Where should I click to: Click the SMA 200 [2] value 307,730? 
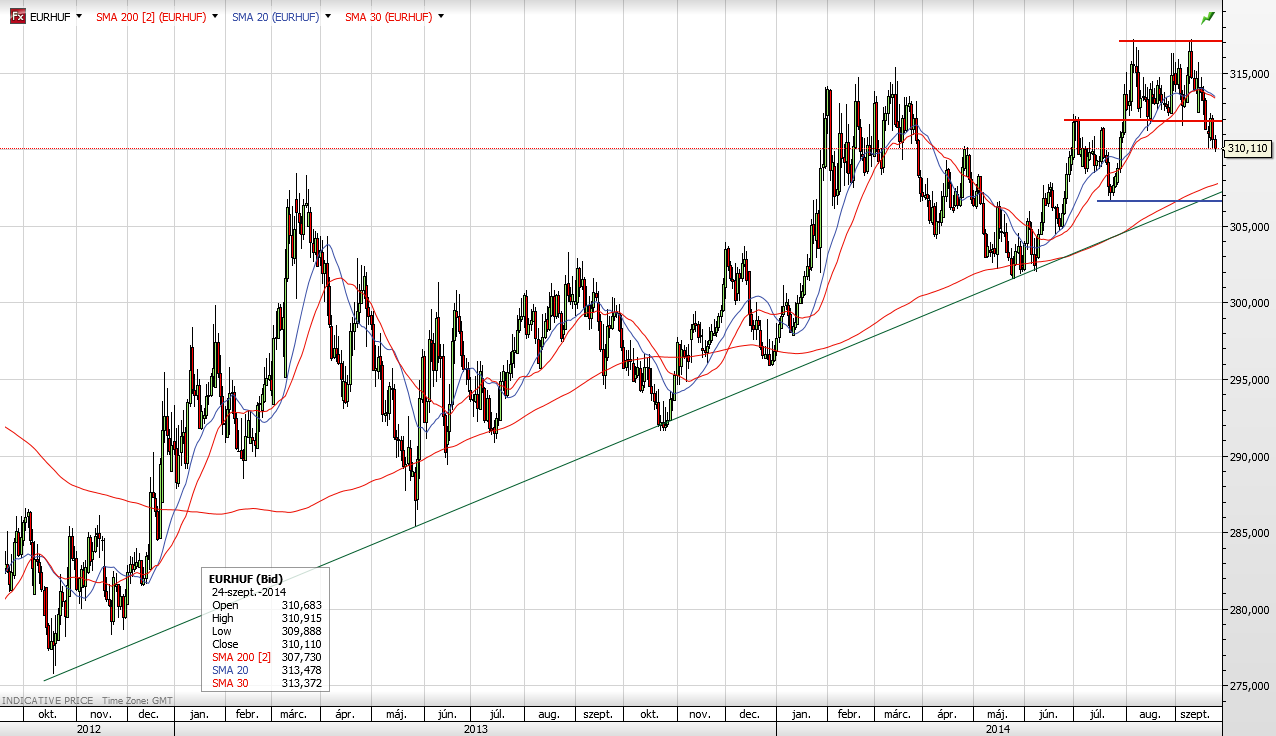tap(302, 657)
